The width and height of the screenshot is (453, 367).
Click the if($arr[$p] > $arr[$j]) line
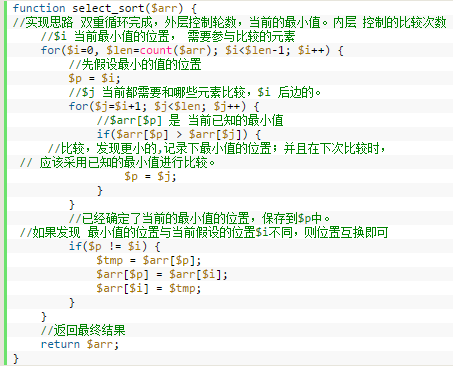[179, 134]
